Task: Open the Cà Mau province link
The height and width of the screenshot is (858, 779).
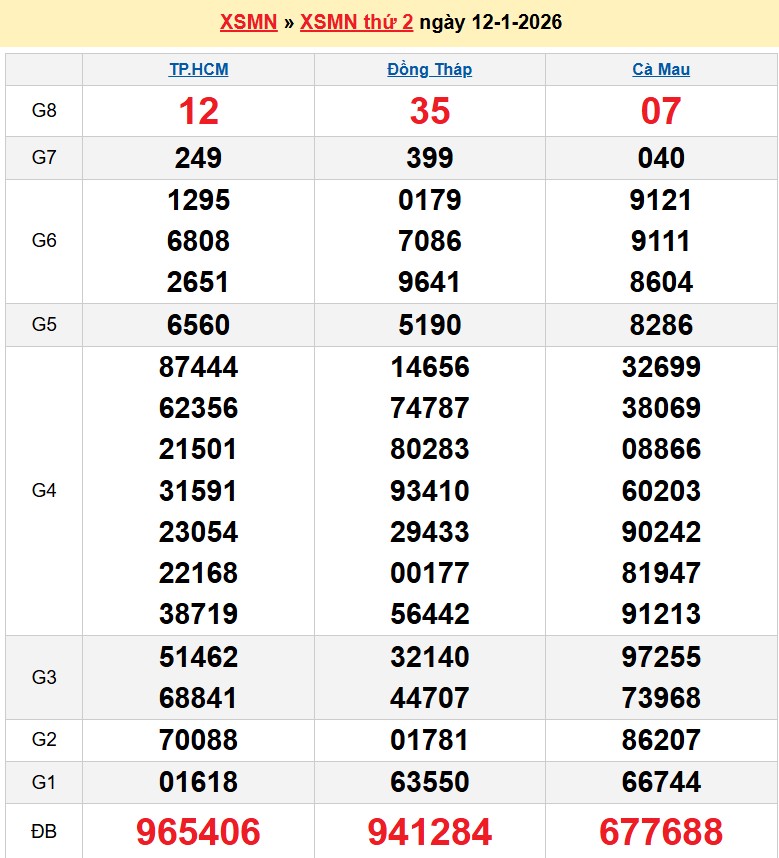Action: (661, 70)
